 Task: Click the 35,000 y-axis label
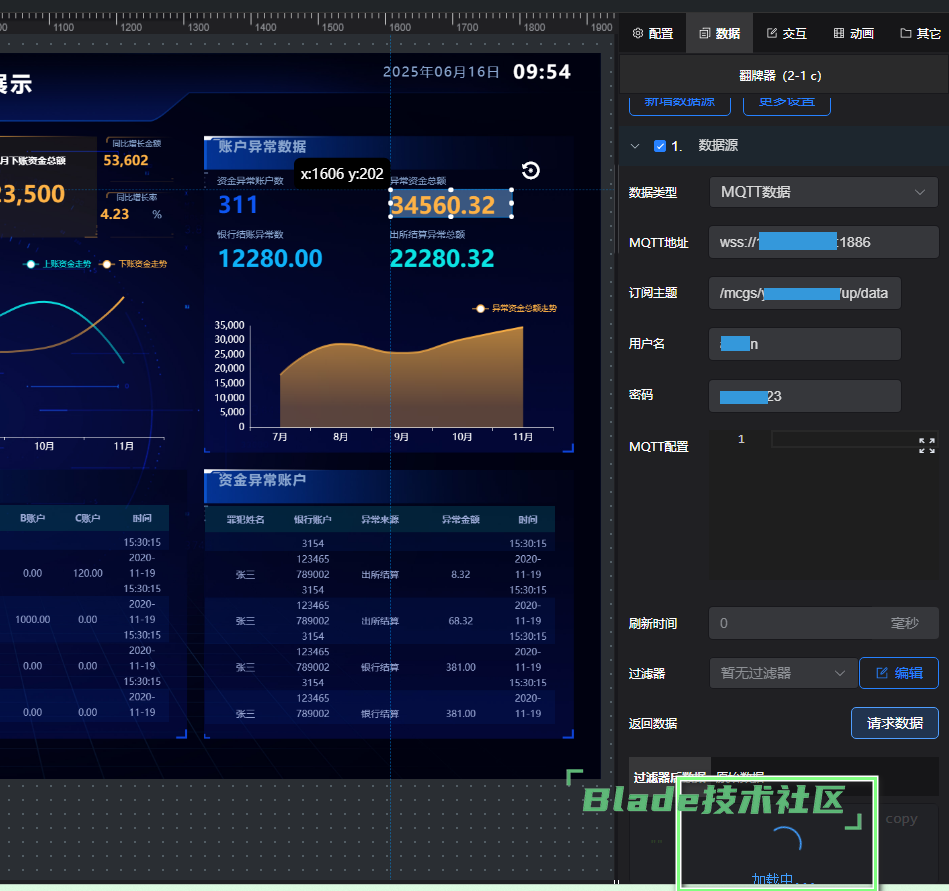pyautogui.click(x=229, y=325)
